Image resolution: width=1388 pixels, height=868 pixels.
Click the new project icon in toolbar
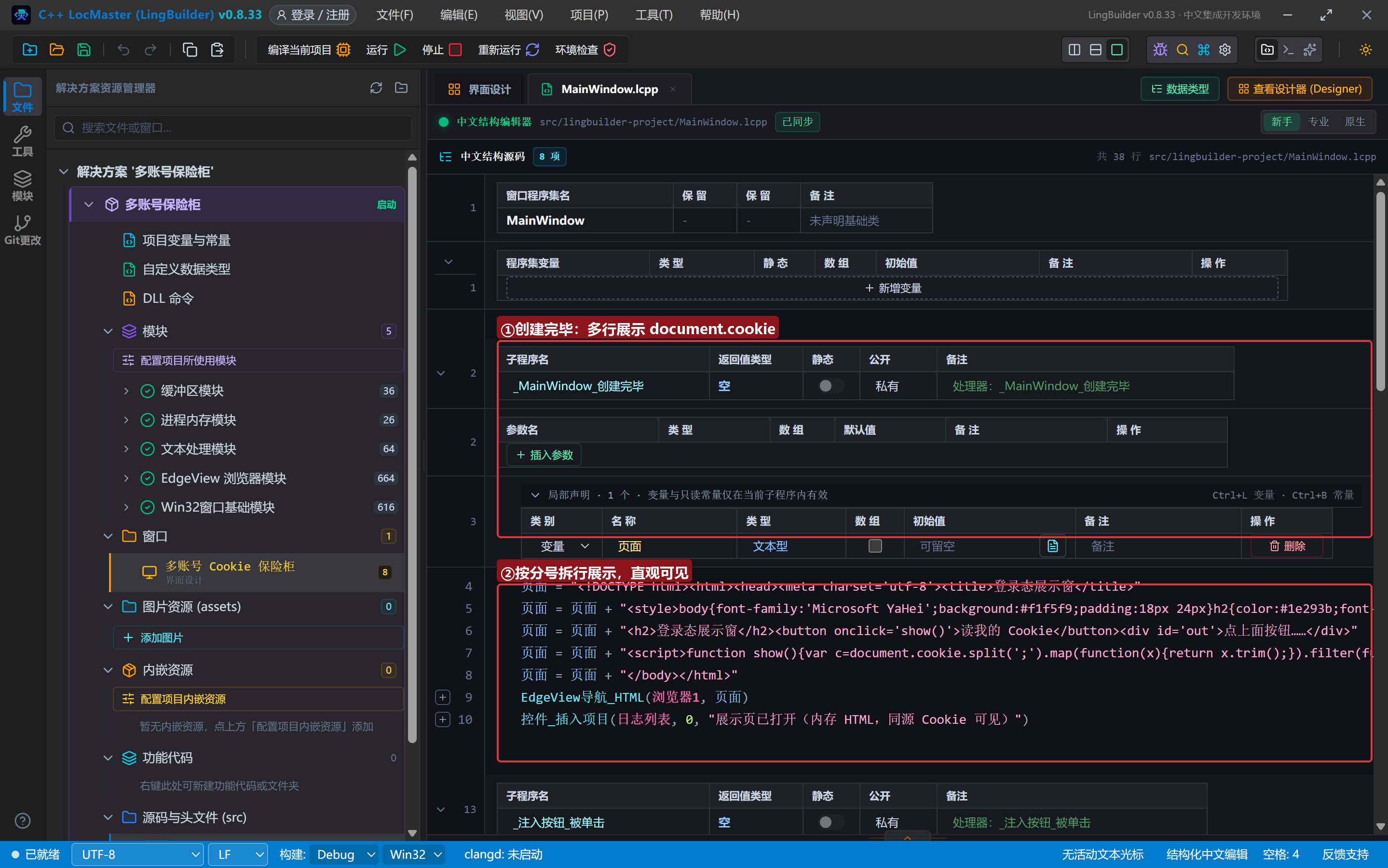click(29, 50)
